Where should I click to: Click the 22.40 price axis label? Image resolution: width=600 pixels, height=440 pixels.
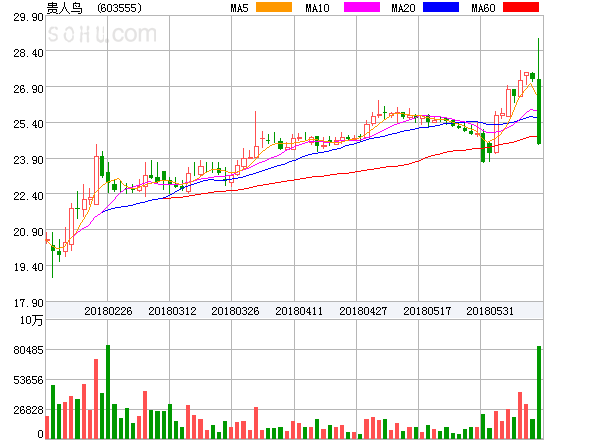tap(28, 196)
